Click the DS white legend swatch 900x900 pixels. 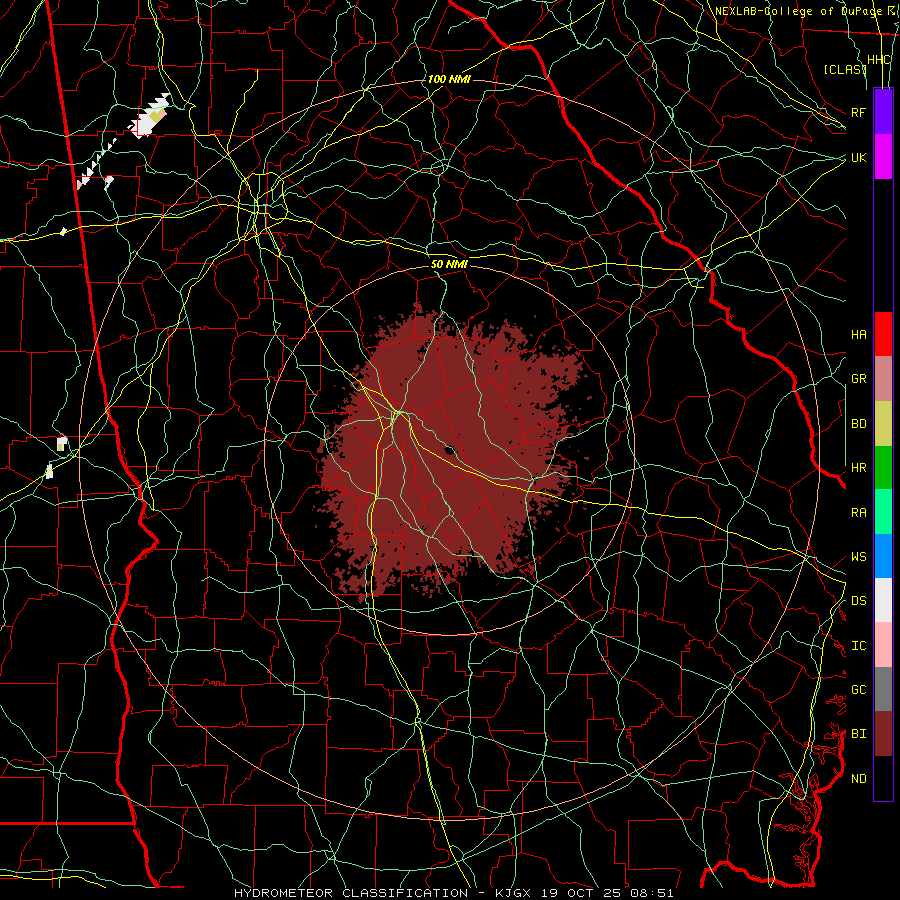click(x=883, y=600)
